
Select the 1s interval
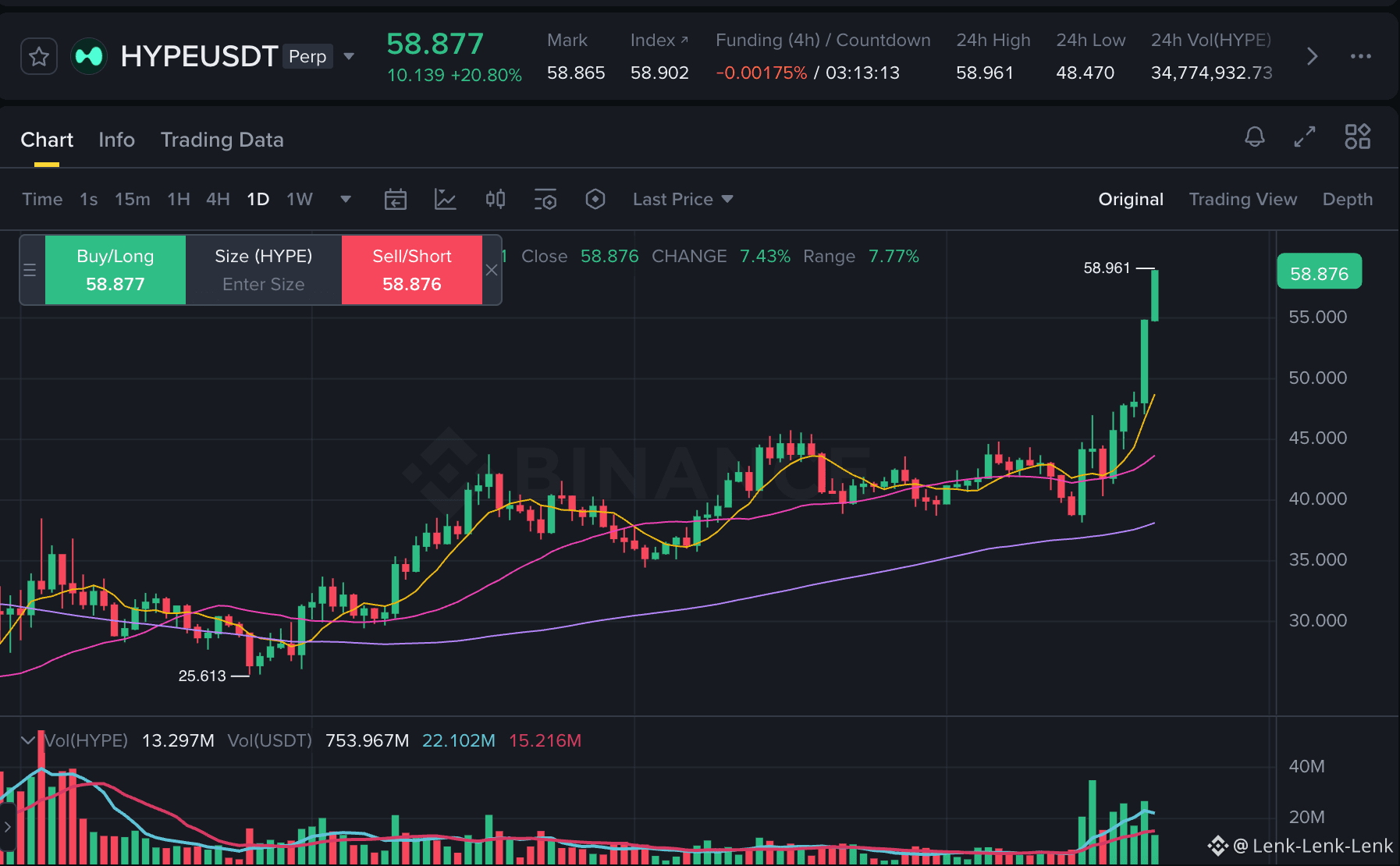(x=89, y=199)
